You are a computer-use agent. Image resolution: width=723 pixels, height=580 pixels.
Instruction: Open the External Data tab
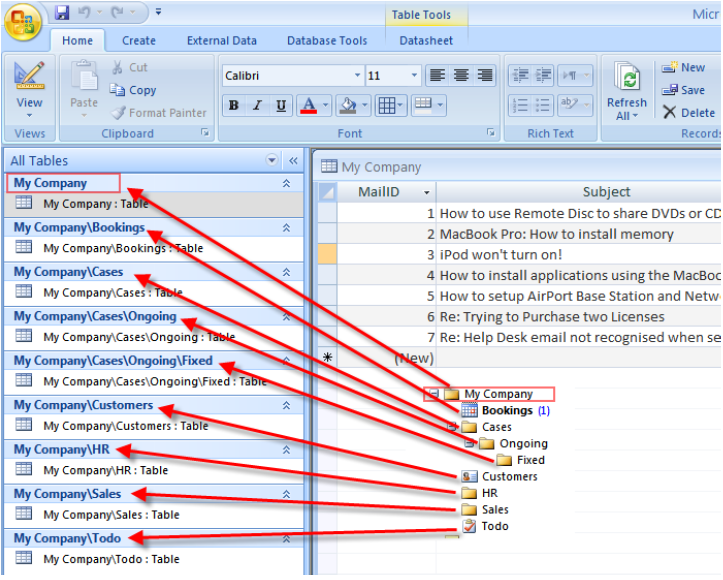[221, 41]
